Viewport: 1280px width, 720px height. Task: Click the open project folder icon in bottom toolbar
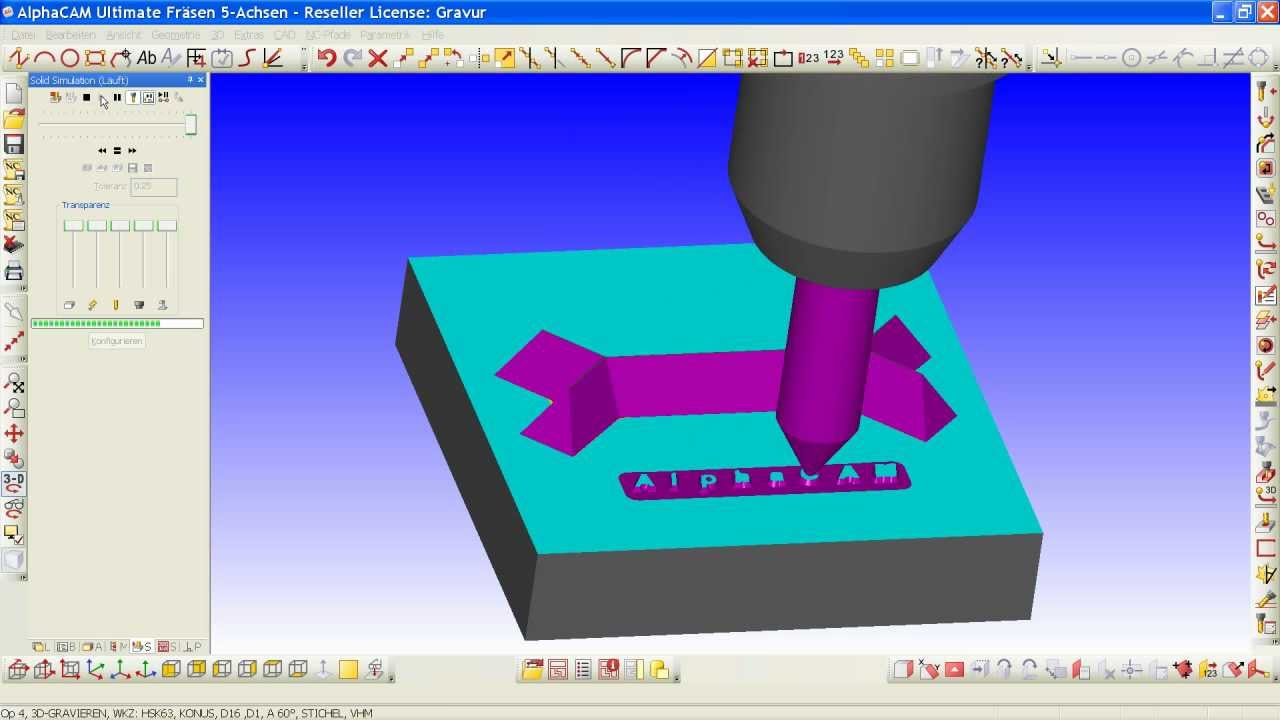click(532, 670)
